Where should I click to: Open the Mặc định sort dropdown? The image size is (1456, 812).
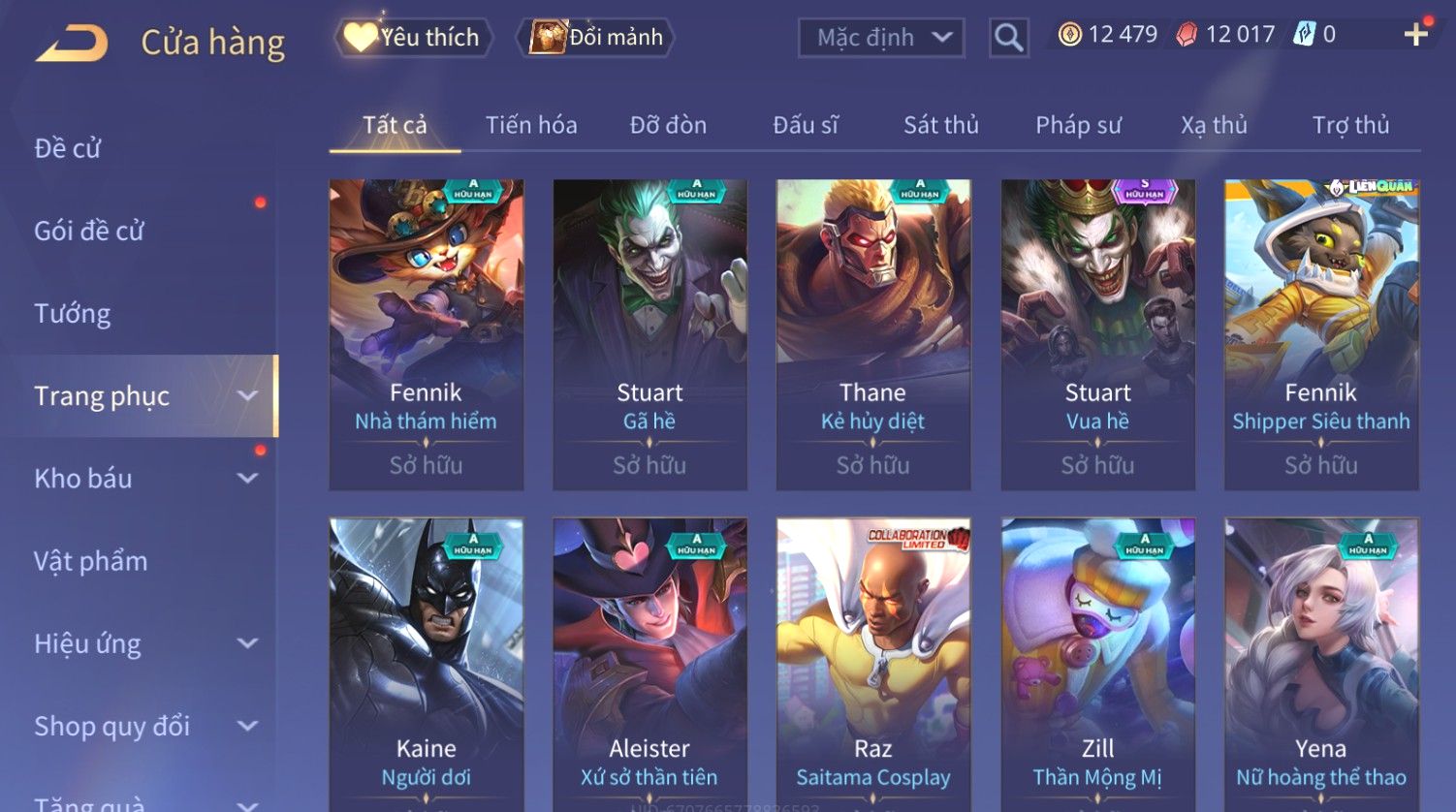[x=881, y=38]
